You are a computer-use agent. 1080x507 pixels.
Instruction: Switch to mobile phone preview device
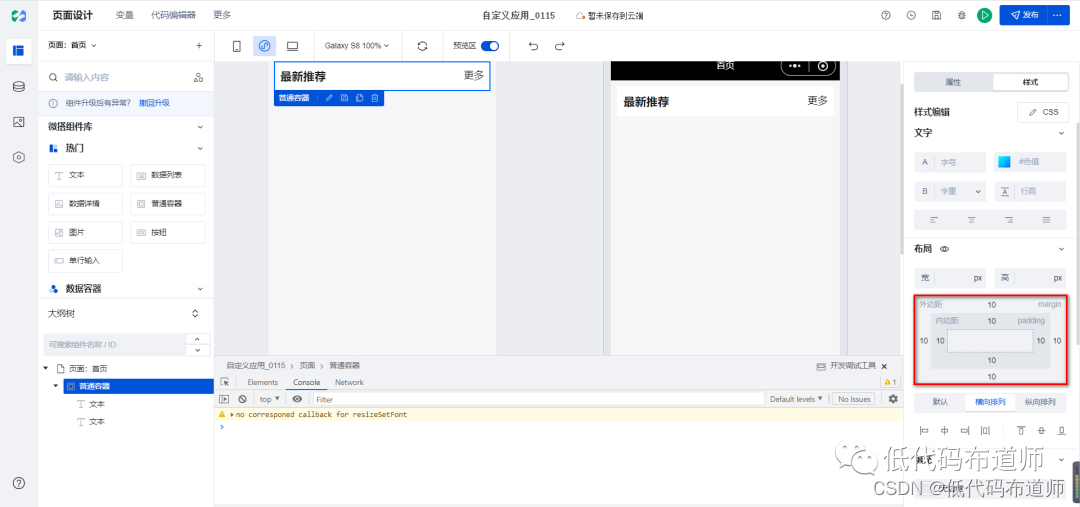237,46
